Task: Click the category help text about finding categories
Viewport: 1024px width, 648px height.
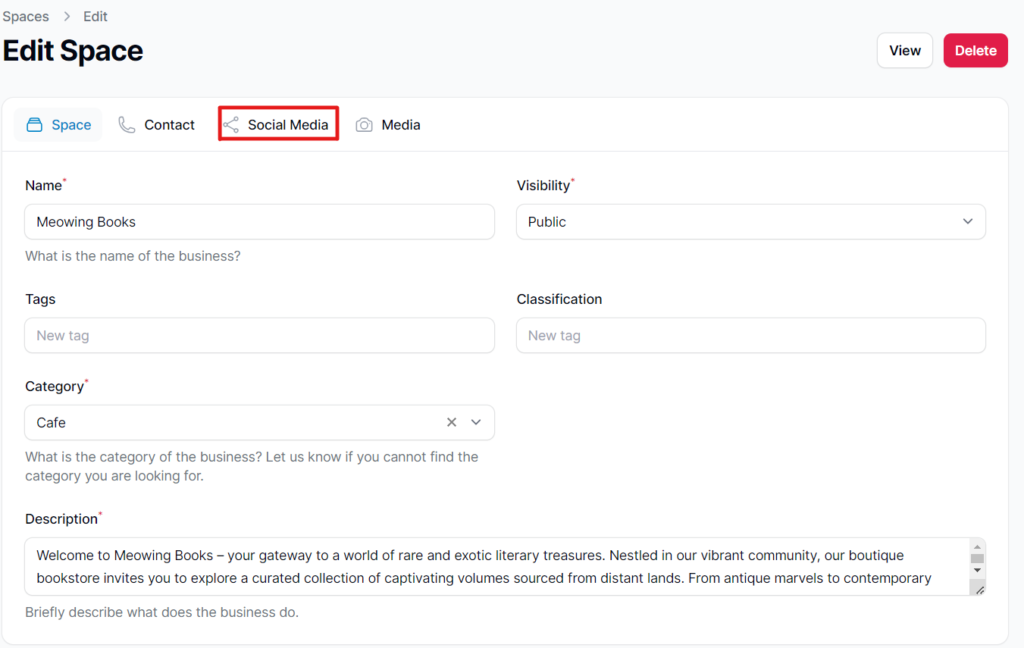Action: coord(251,466)
